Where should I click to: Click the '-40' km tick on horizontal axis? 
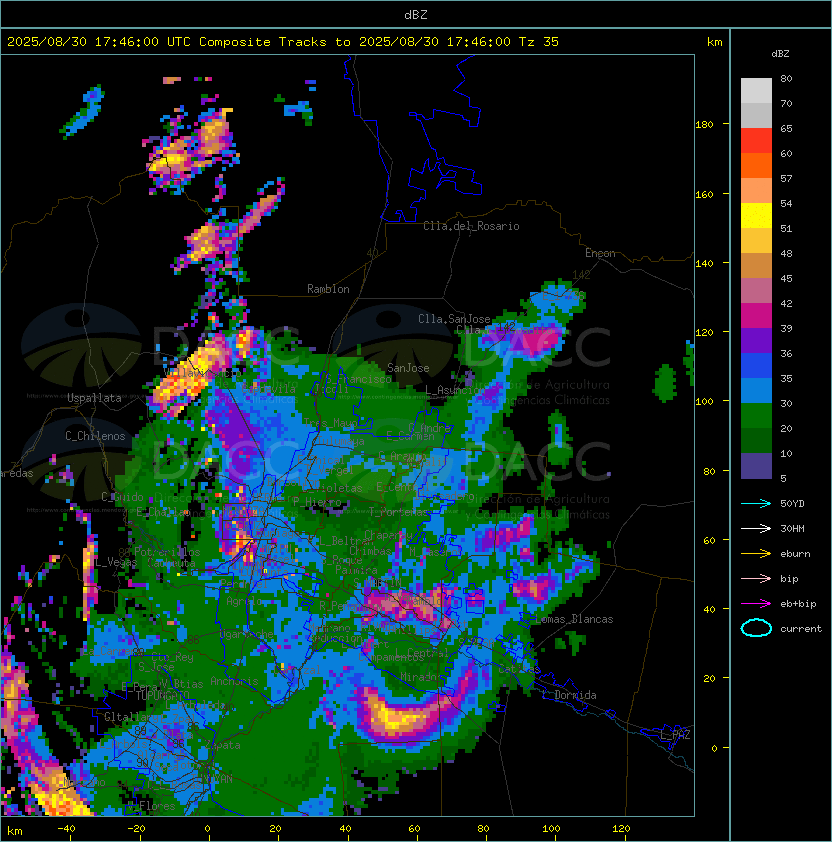67,829
